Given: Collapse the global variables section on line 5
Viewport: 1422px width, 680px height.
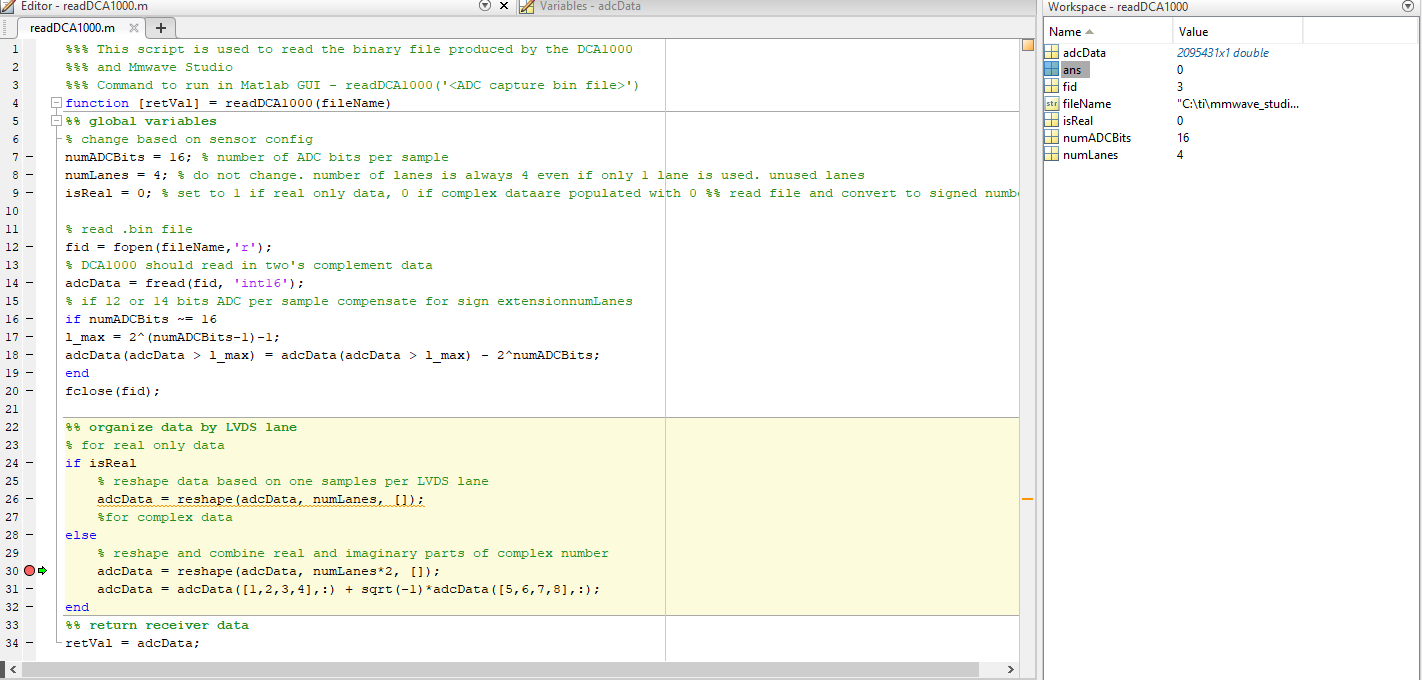Looking at the screenshot, I should pos(56,121).
